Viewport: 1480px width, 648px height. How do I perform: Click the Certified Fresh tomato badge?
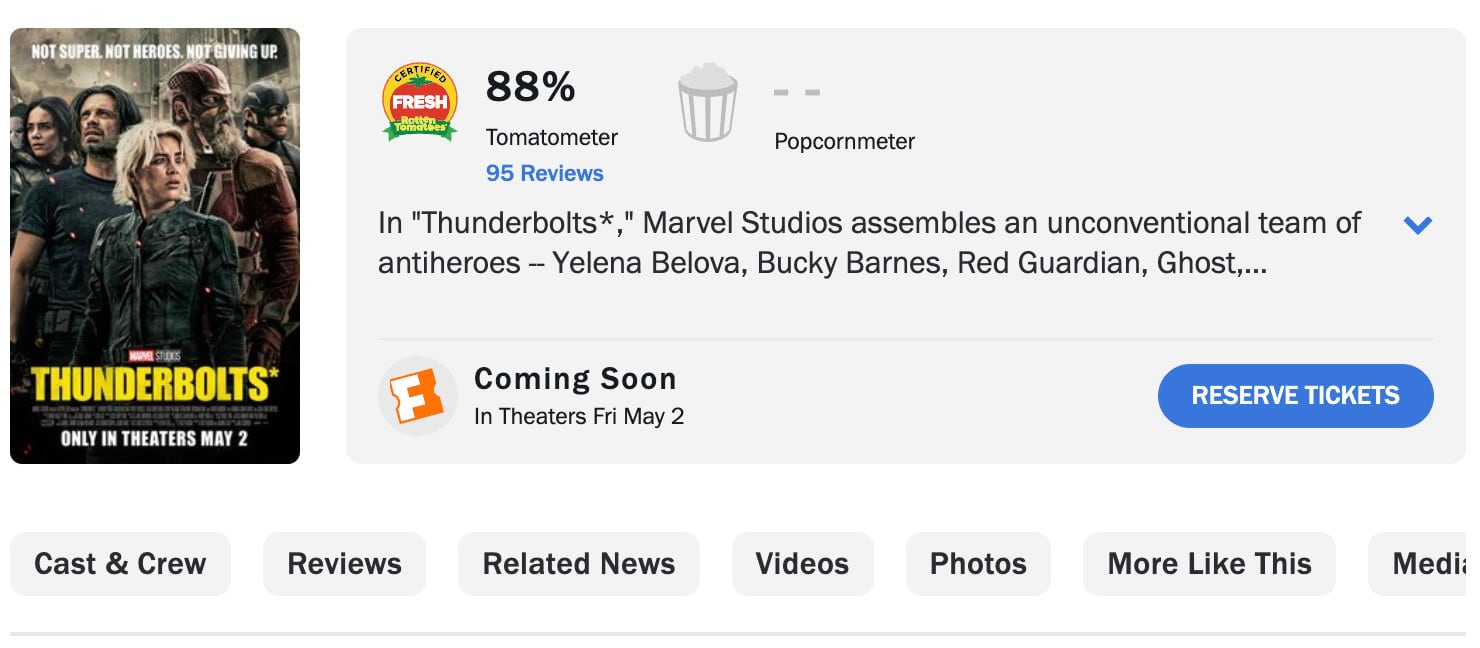(420, 102)
